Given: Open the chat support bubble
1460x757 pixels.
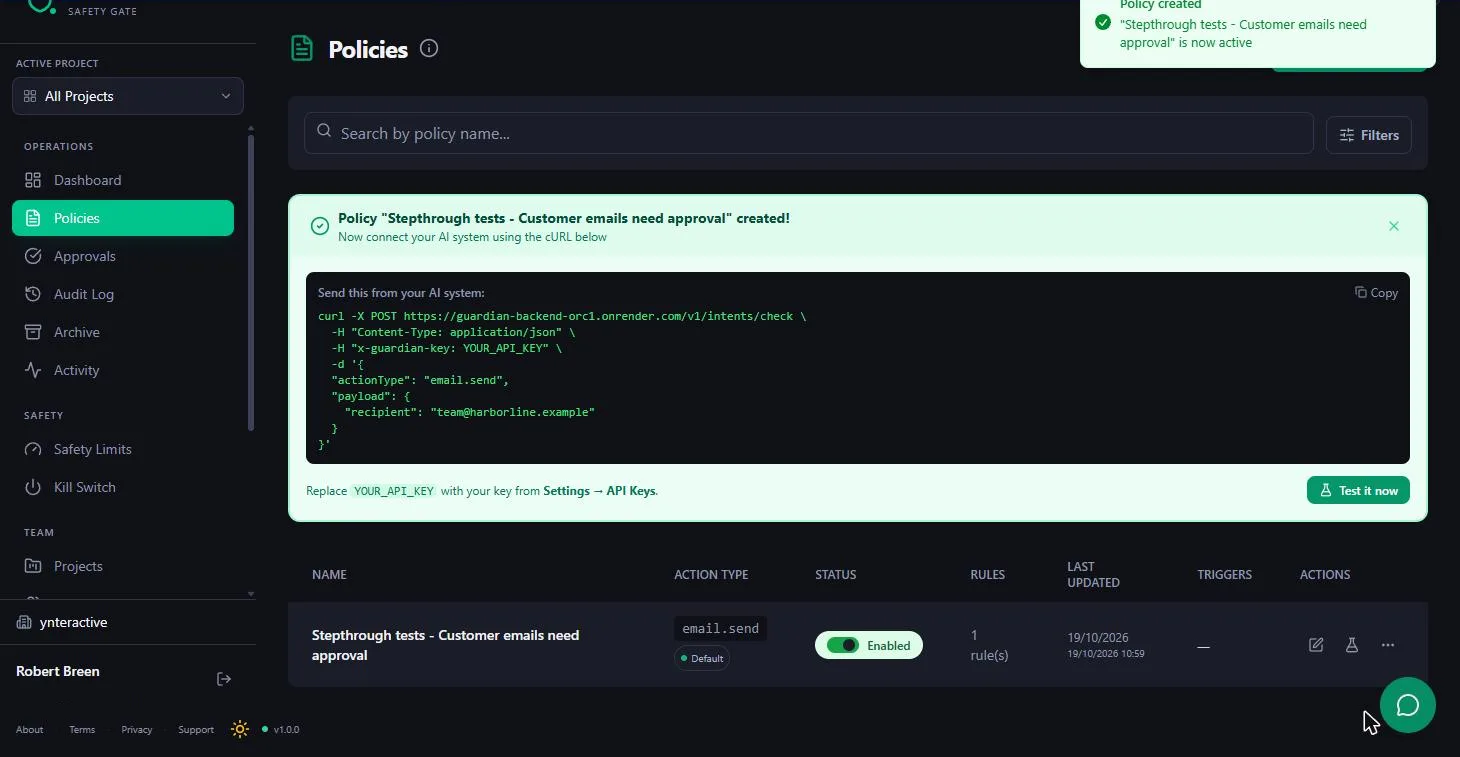Looking at the screenshot, I should click(x=1408, y=705).
